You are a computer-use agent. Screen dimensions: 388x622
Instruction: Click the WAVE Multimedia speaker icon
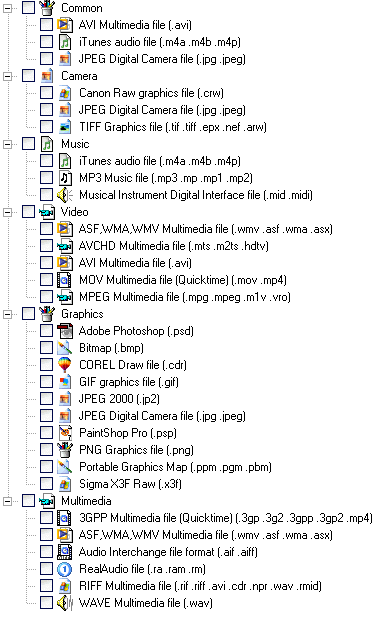pyautogui.click(x=65, y=603)
